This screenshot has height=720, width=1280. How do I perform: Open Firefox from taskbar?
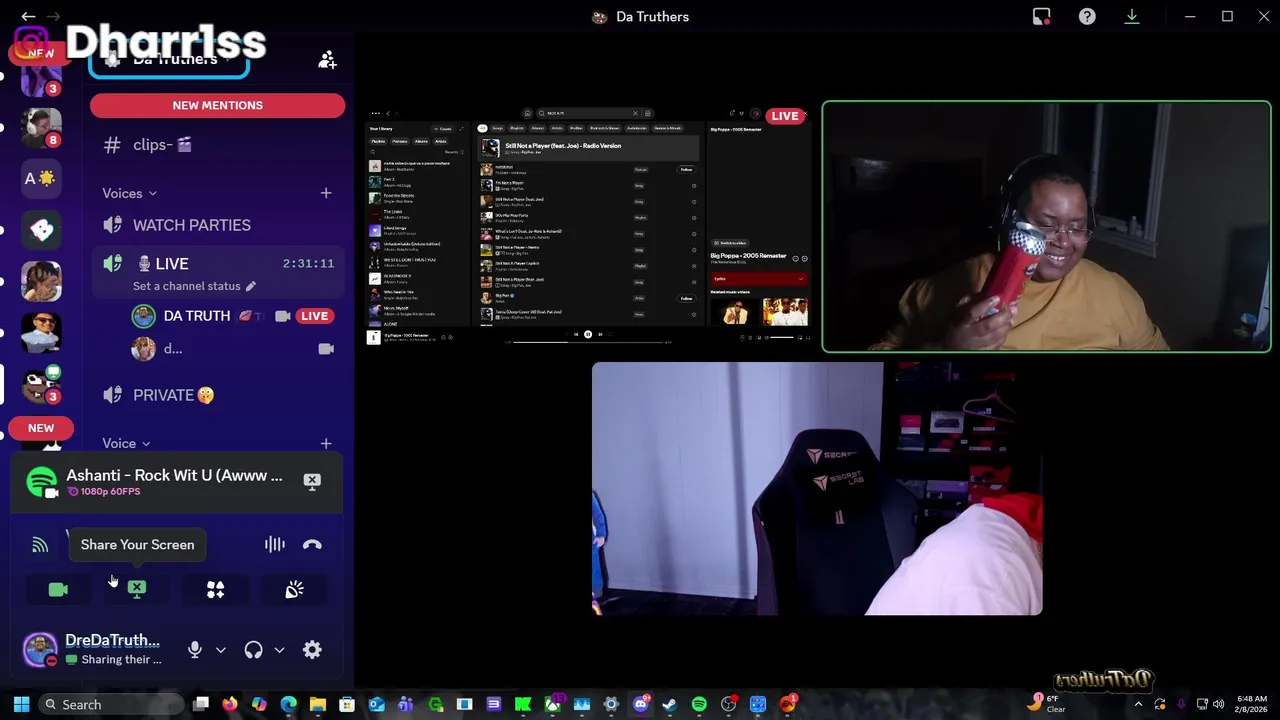[x=230, y=704]
